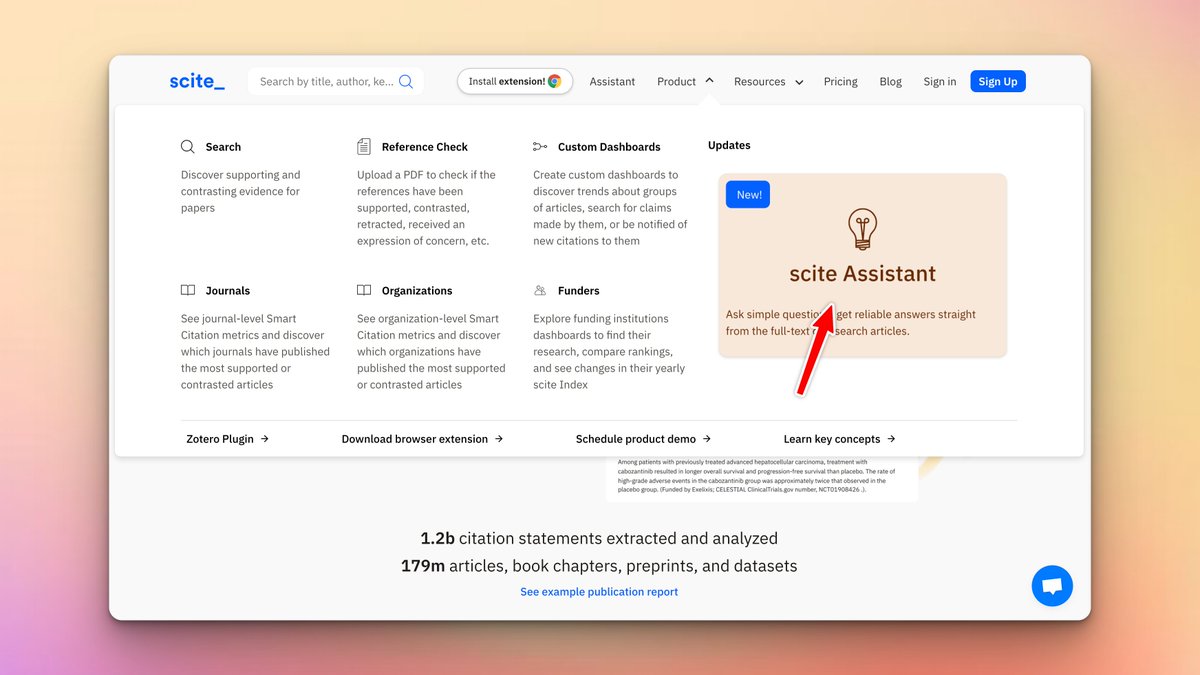Open the Resources menu label

[759, 82]
